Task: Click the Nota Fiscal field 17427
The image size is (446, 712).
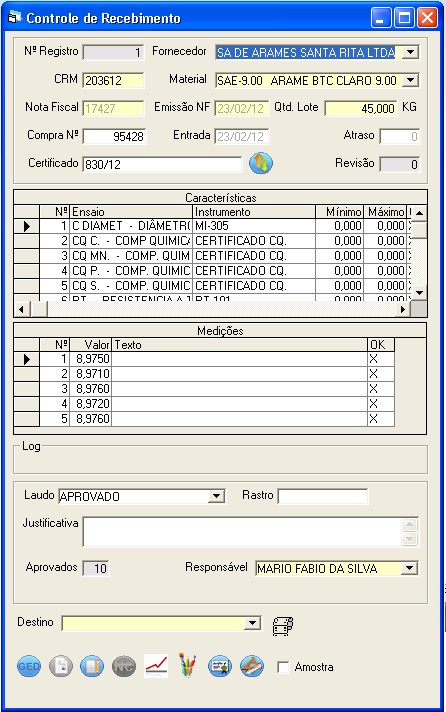Action: [x=114, y=108]
